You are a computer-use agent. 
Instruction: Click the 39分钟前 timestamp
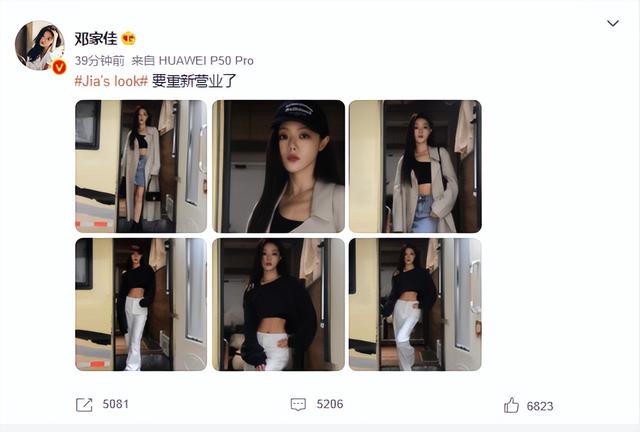tap(100, 61)
